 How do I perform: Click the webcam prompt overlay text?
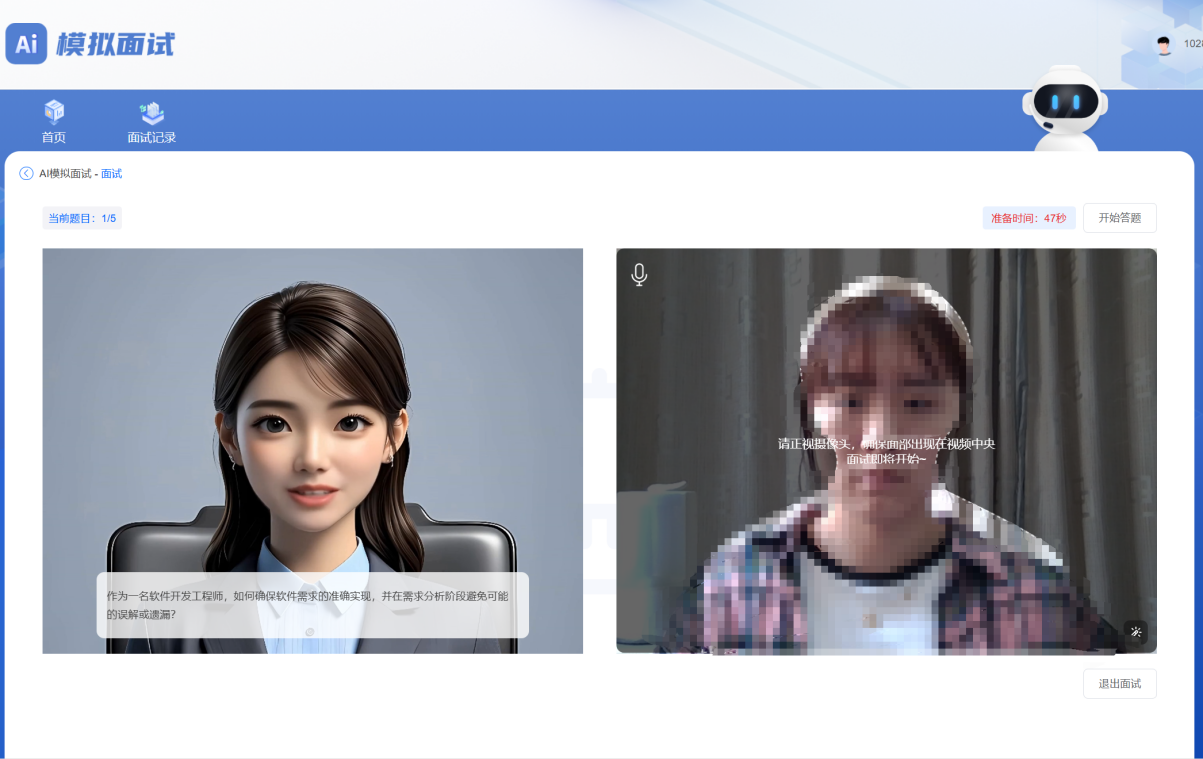click(886, 451)
